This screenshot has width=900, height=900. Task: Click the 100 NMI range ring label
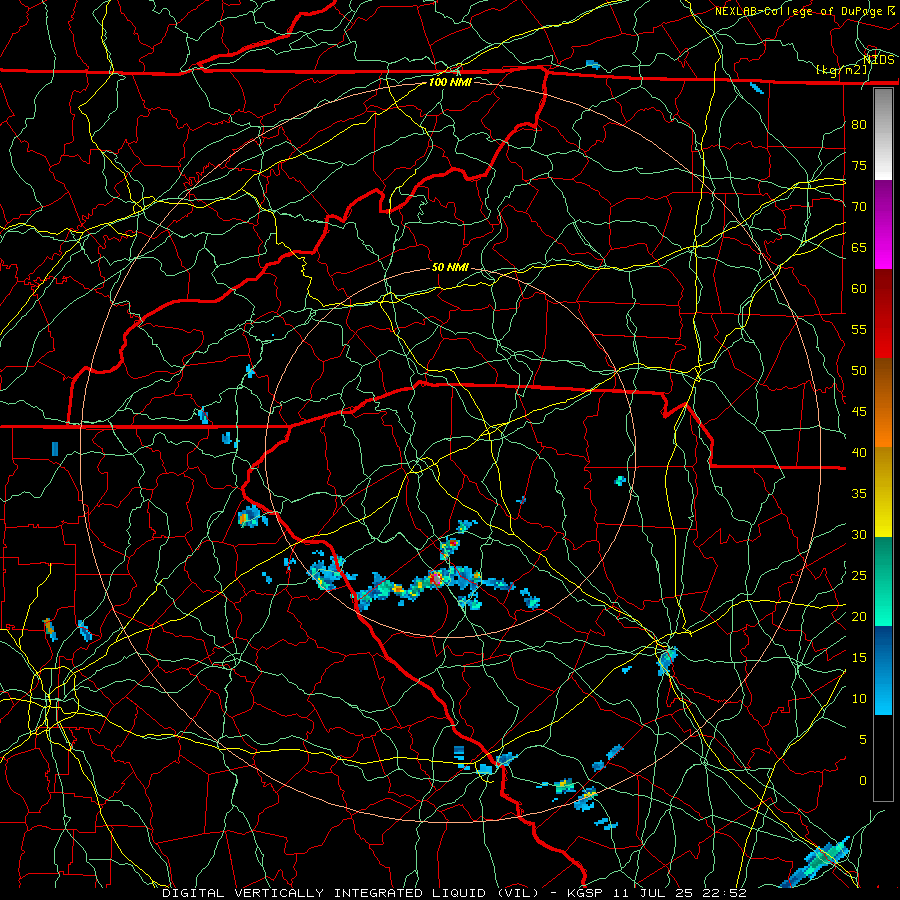pyautogui.click(x=450, y=82)
